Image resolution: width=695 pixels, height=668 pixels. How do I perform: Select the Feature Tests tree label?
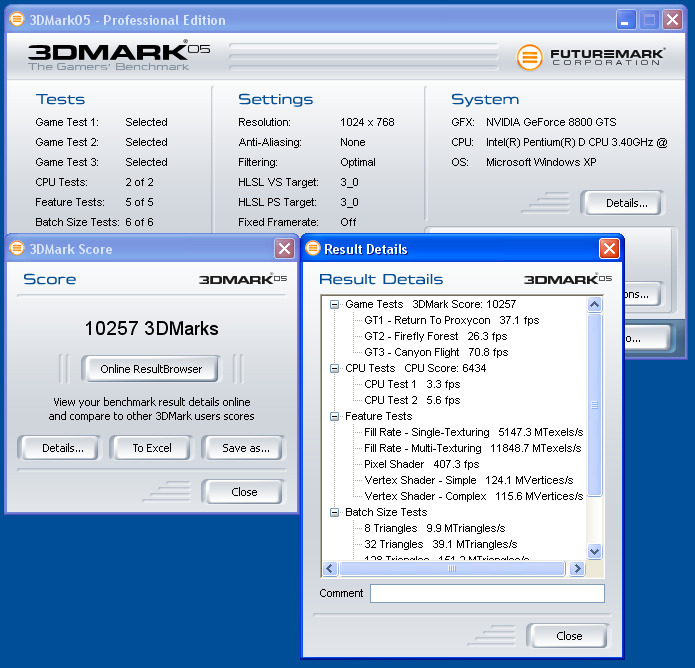(x=379, y=416)
